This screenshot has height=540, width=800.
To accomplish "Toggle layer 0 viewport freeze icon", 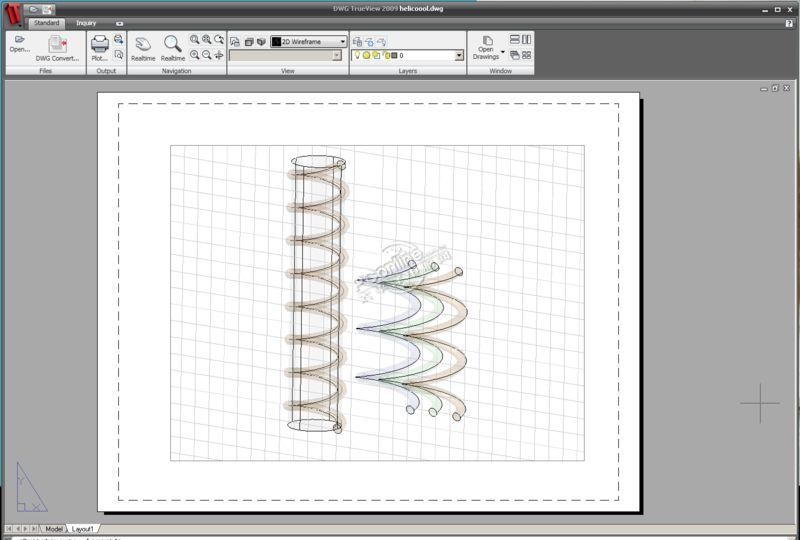I will [x=376, y=55].
